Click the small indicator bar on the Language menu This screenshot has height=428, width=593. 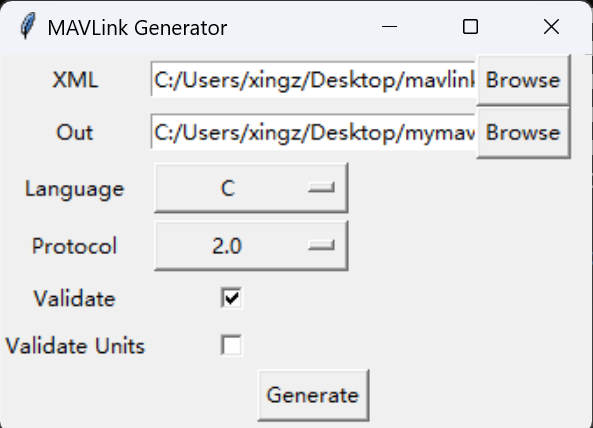pyautogui.click(x=321, y=188)
